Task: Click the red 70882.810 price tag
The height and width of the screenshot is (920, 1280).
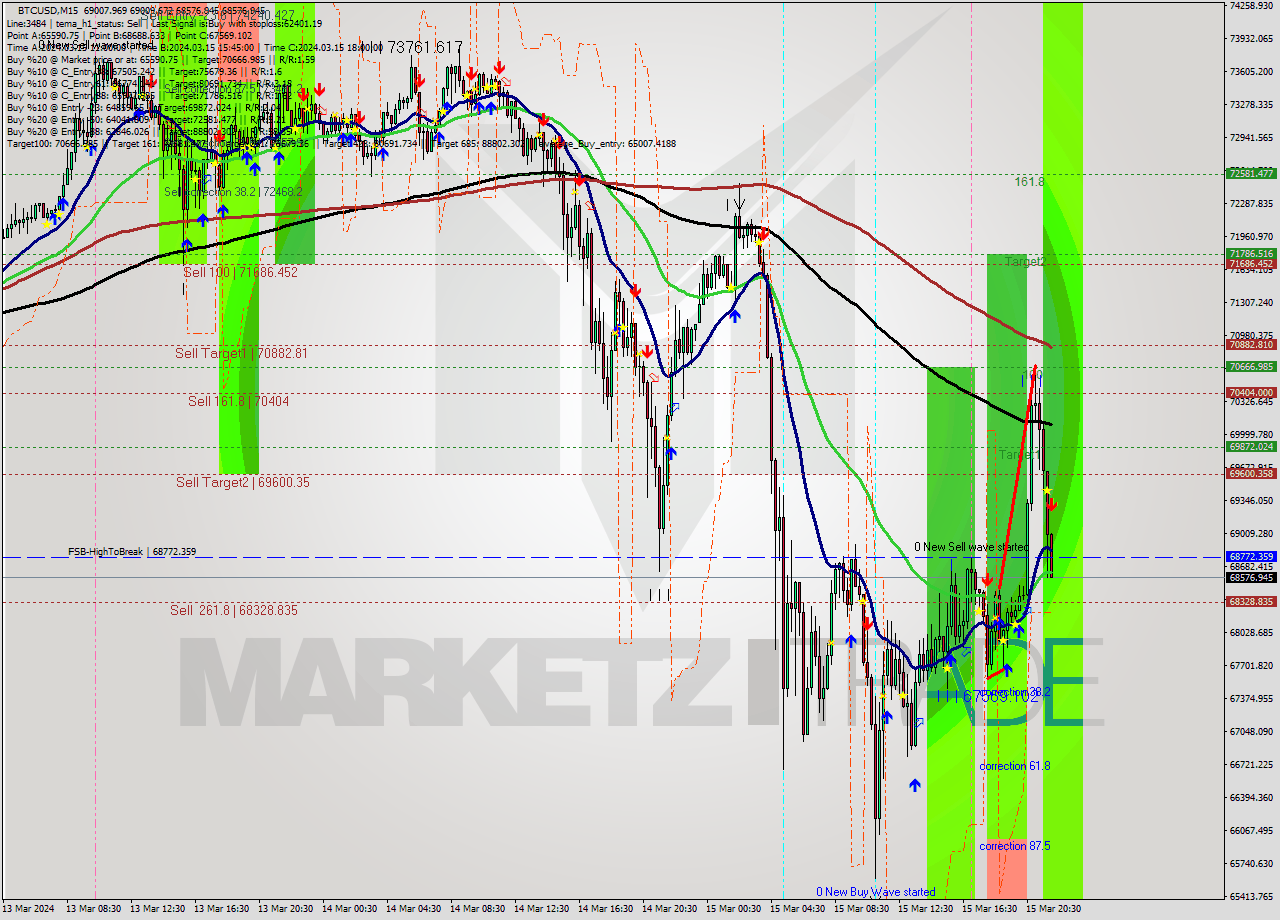Action: click(1251, 344)
